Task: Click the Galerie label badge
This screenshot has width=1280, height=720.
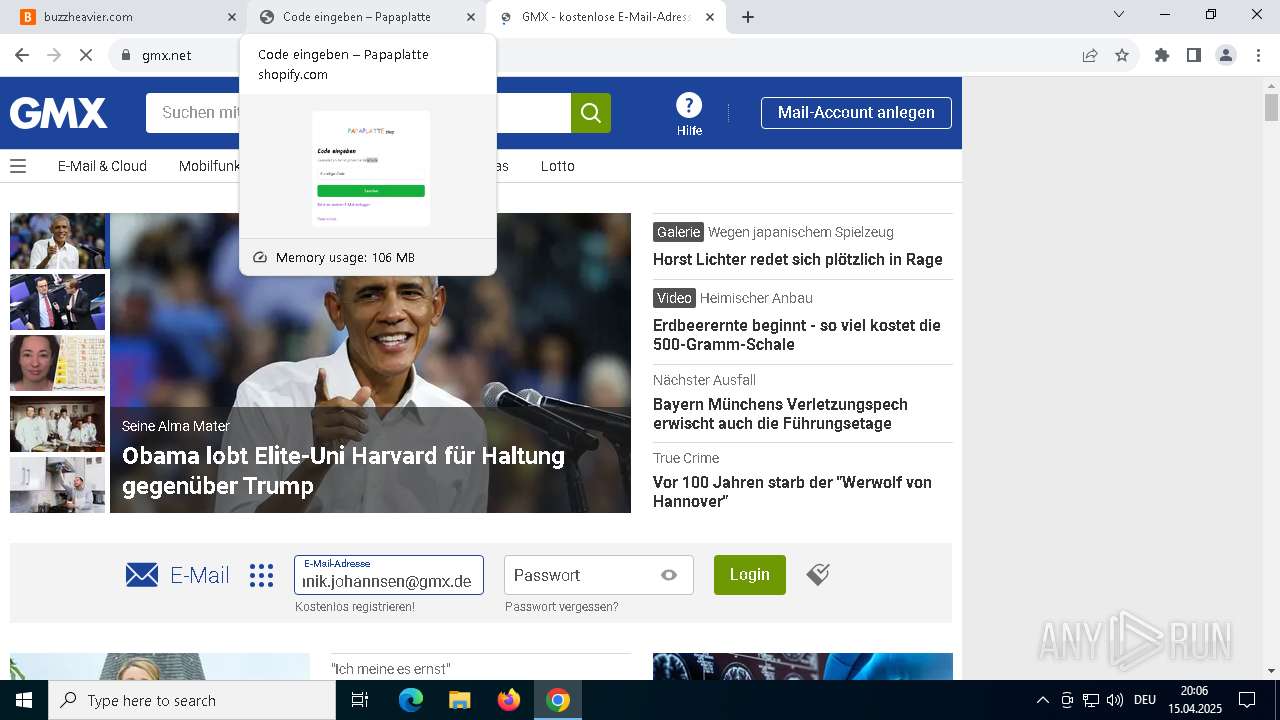Action: tap(678, 232)
